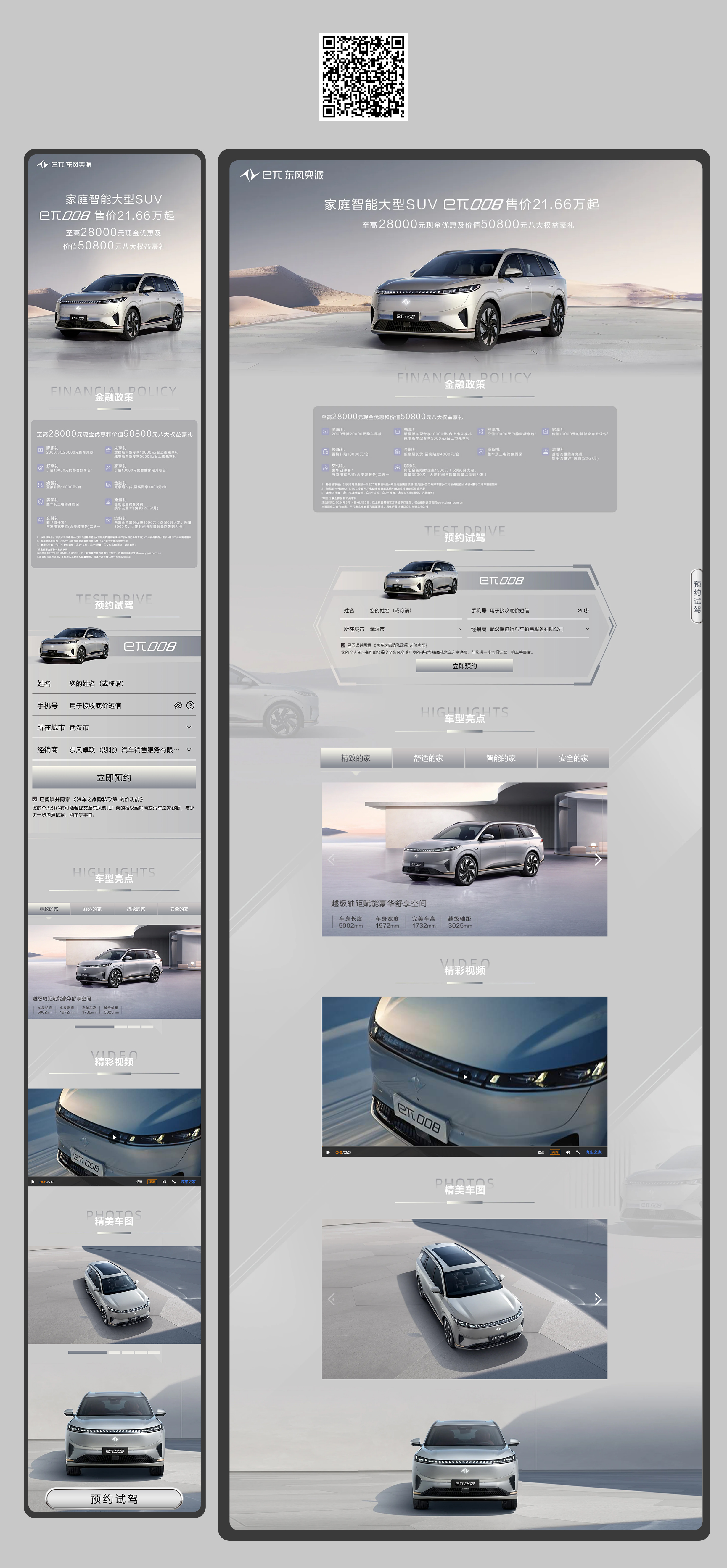Next photo arrow in desktop 精美车图 gallery

point(598,1299)
